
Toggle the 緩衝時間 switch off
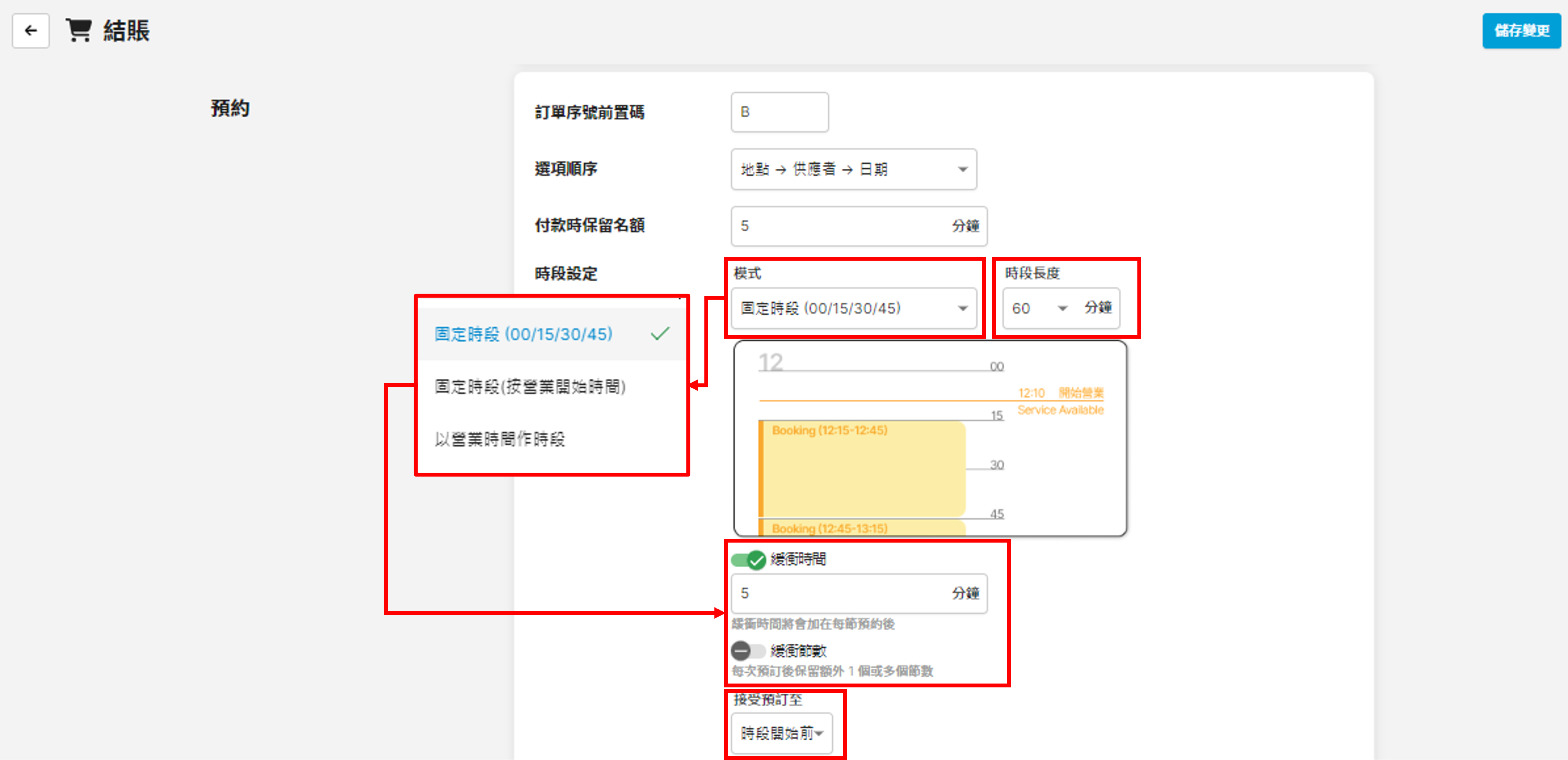click(x=748, y=559)
